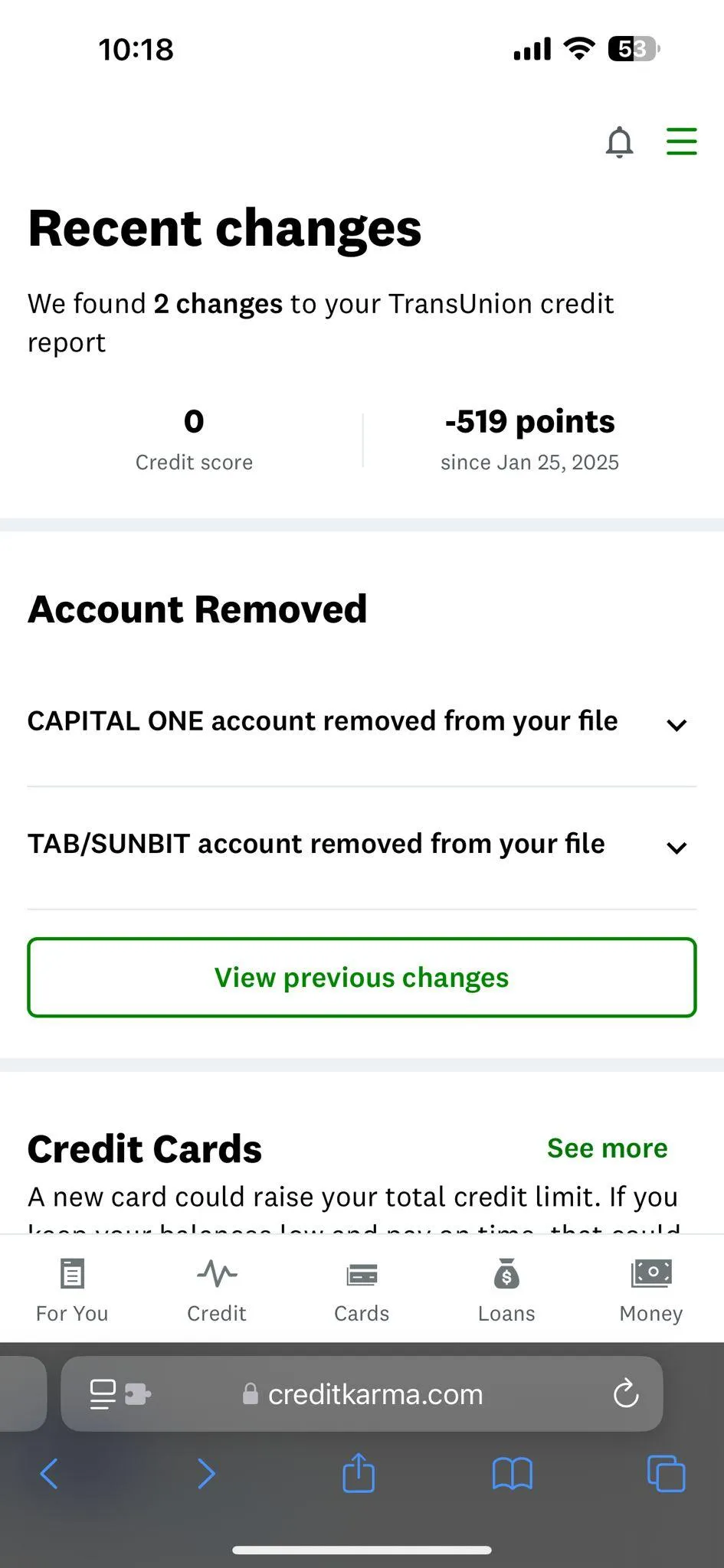Viewport: 724px width, 1568px height.
Task: Go back with Safari's back arrow
Action: point(49,1473)
